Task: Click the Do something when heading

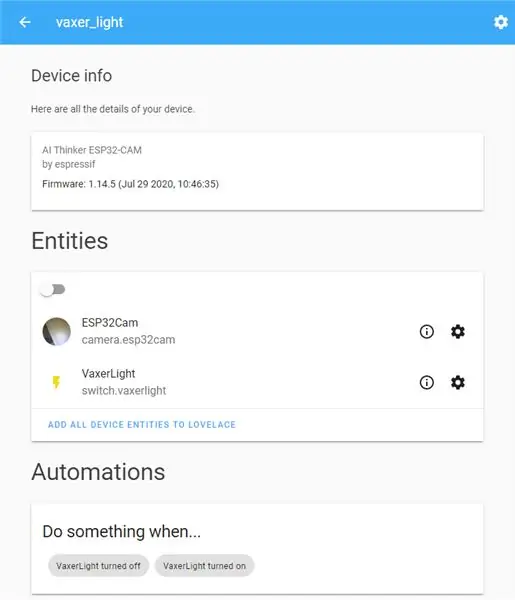Action: point(122,531)
